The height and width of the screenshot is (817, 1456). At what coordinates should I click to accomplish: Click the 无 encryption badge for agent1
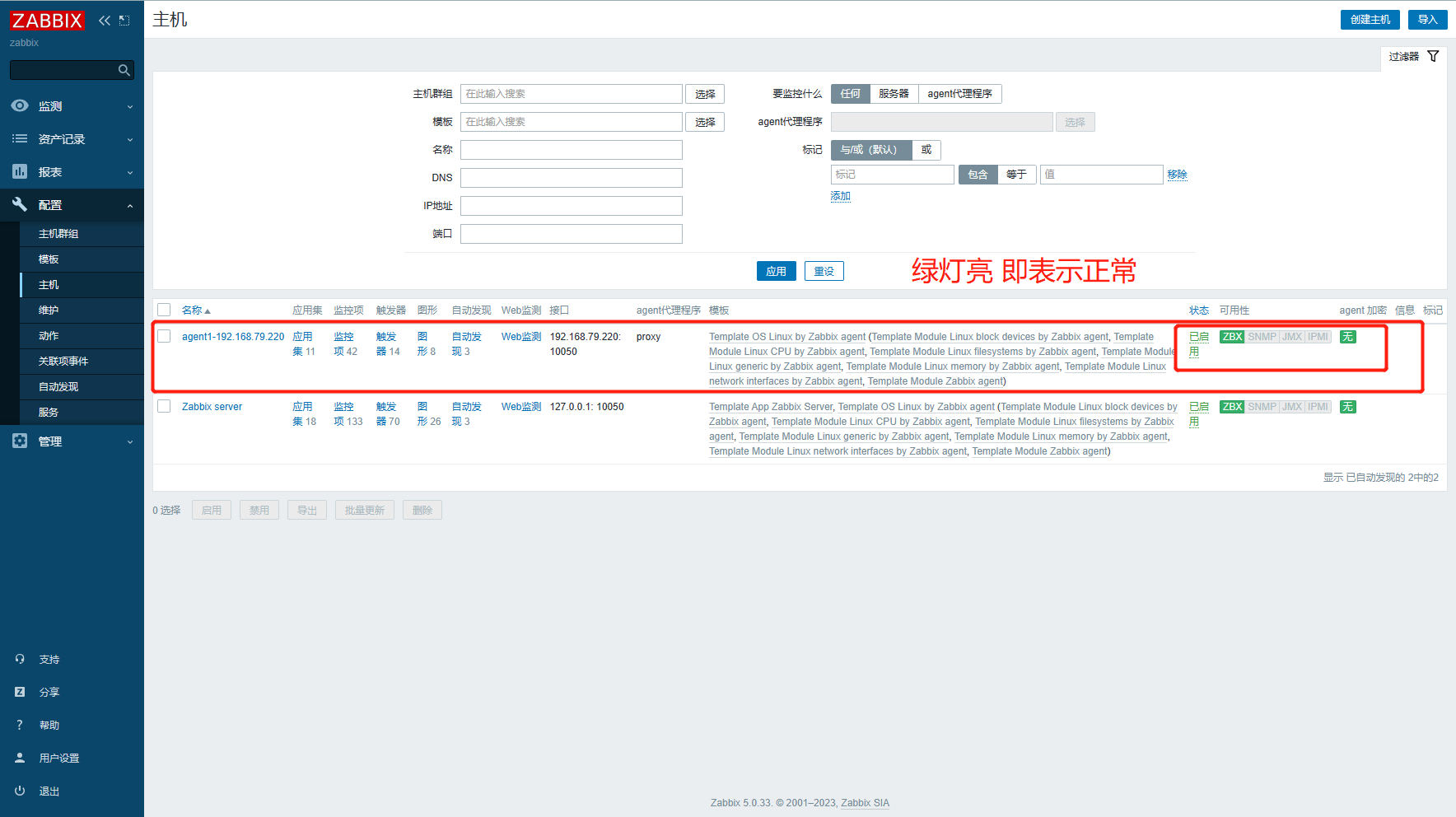(1347, 337)
